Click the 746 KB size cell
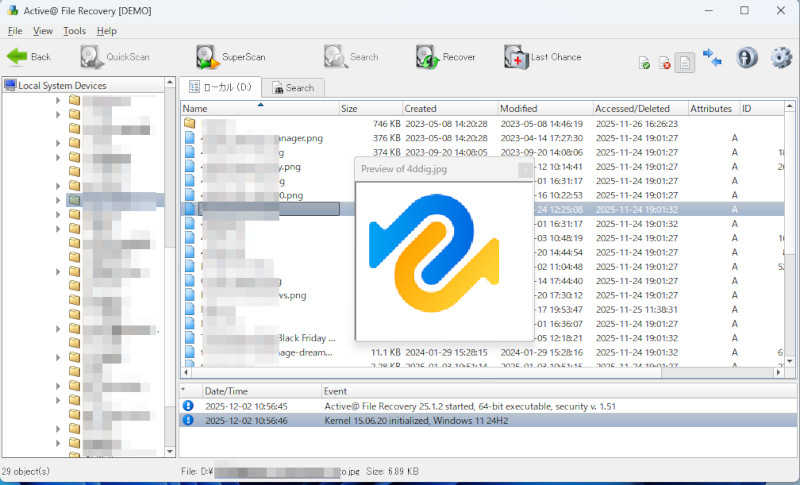 pyautogui.click(x=386, y=123)
